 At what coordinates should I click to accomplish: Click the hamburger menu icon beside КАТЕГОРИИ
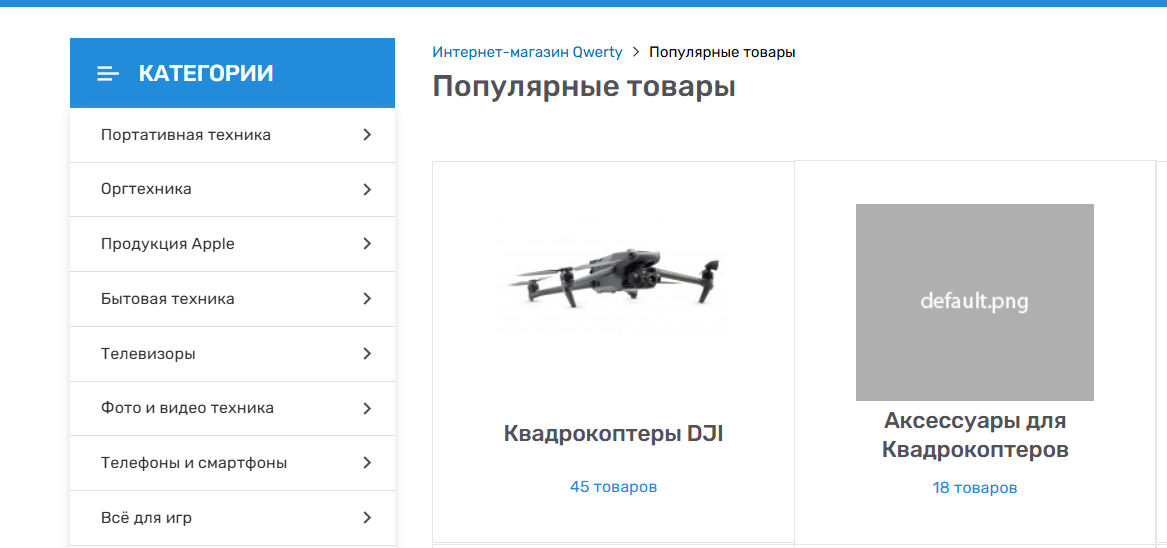click(108, 74)
